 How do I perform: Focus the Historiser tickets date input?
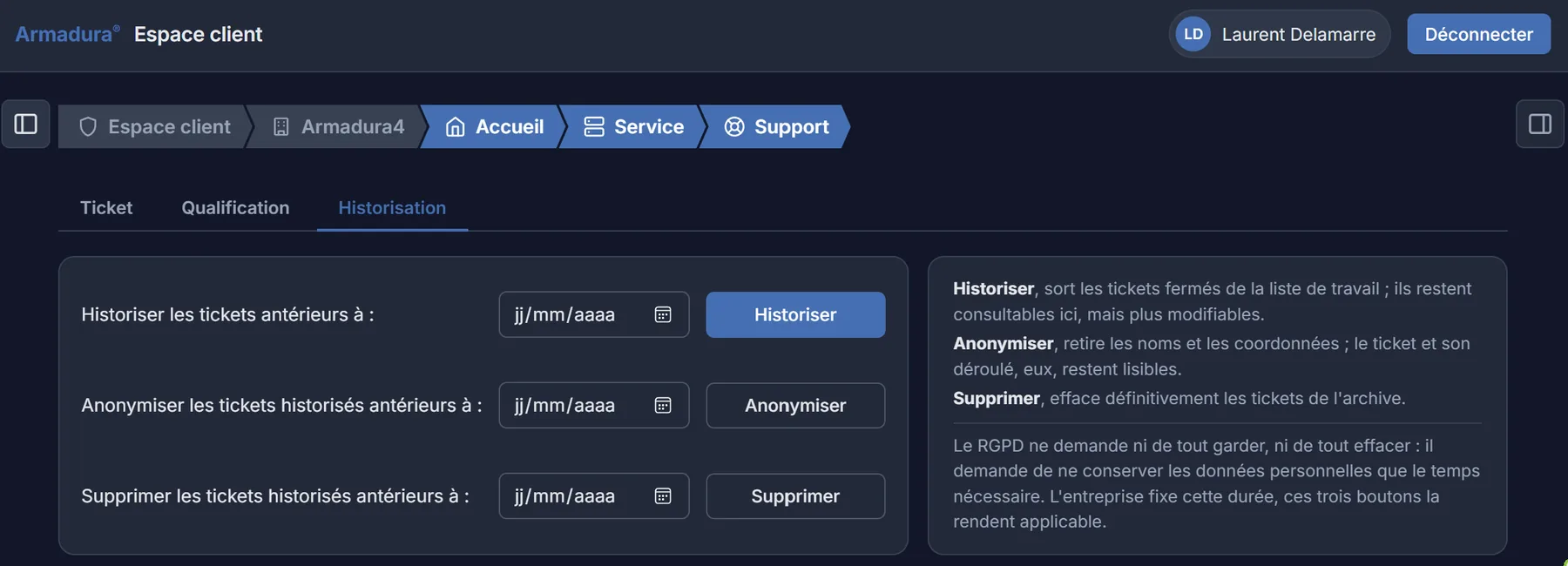coord(594,314)
